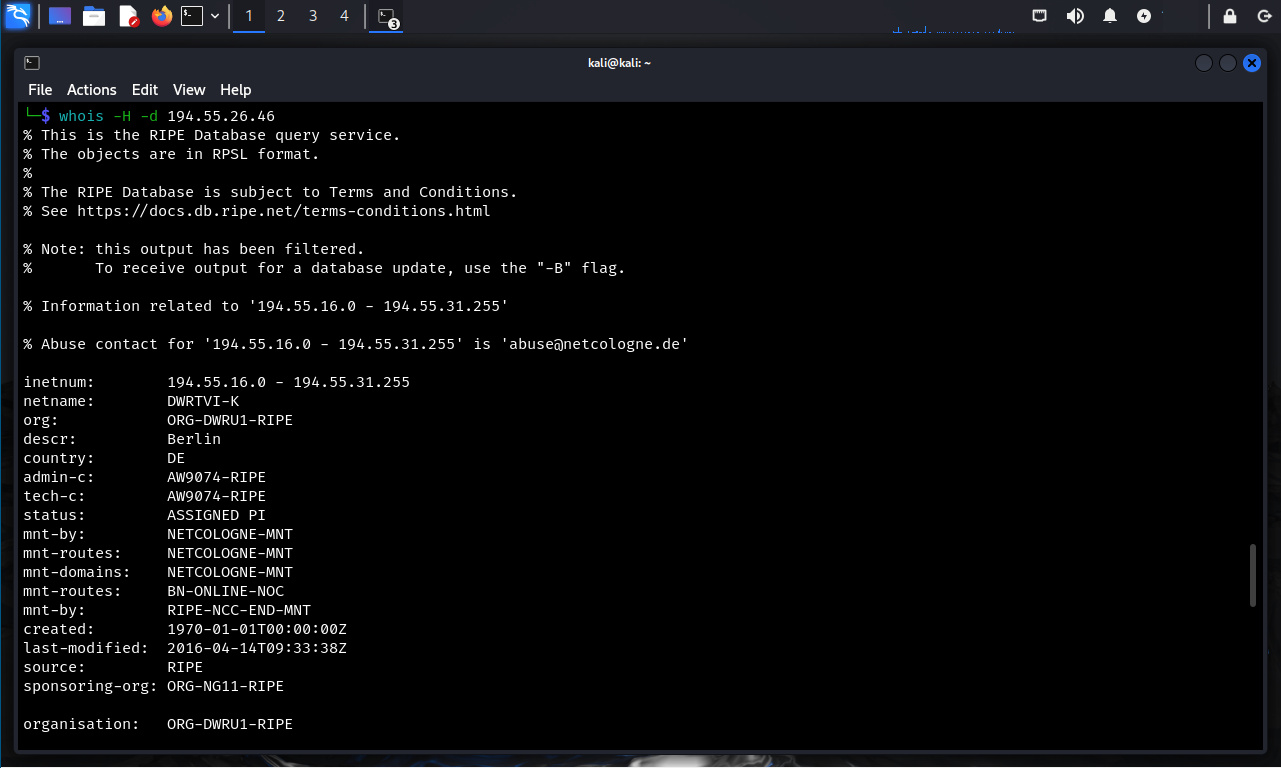Select the grouped terminal taskbar button
The height and width of the screenshot is (768, 1281).
pos(387,16)
